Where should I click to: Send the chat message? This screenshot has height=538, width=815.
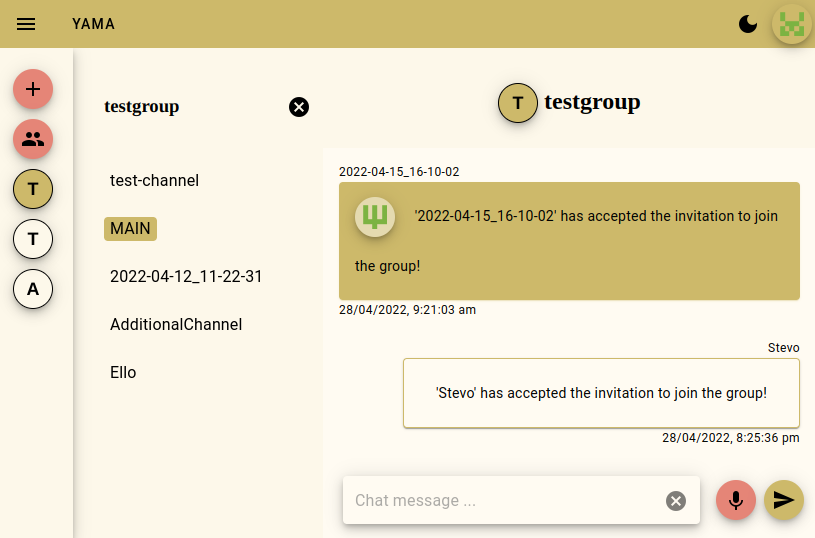784,500
